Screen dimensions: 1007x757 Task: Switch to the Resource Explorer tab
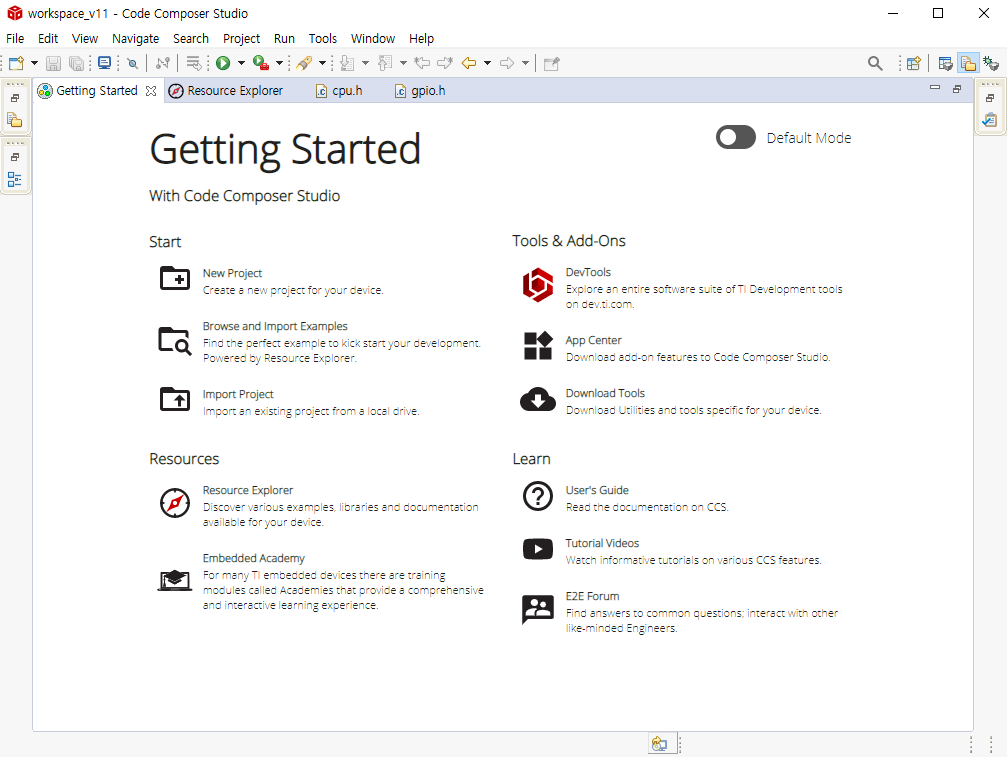point(226,91)
